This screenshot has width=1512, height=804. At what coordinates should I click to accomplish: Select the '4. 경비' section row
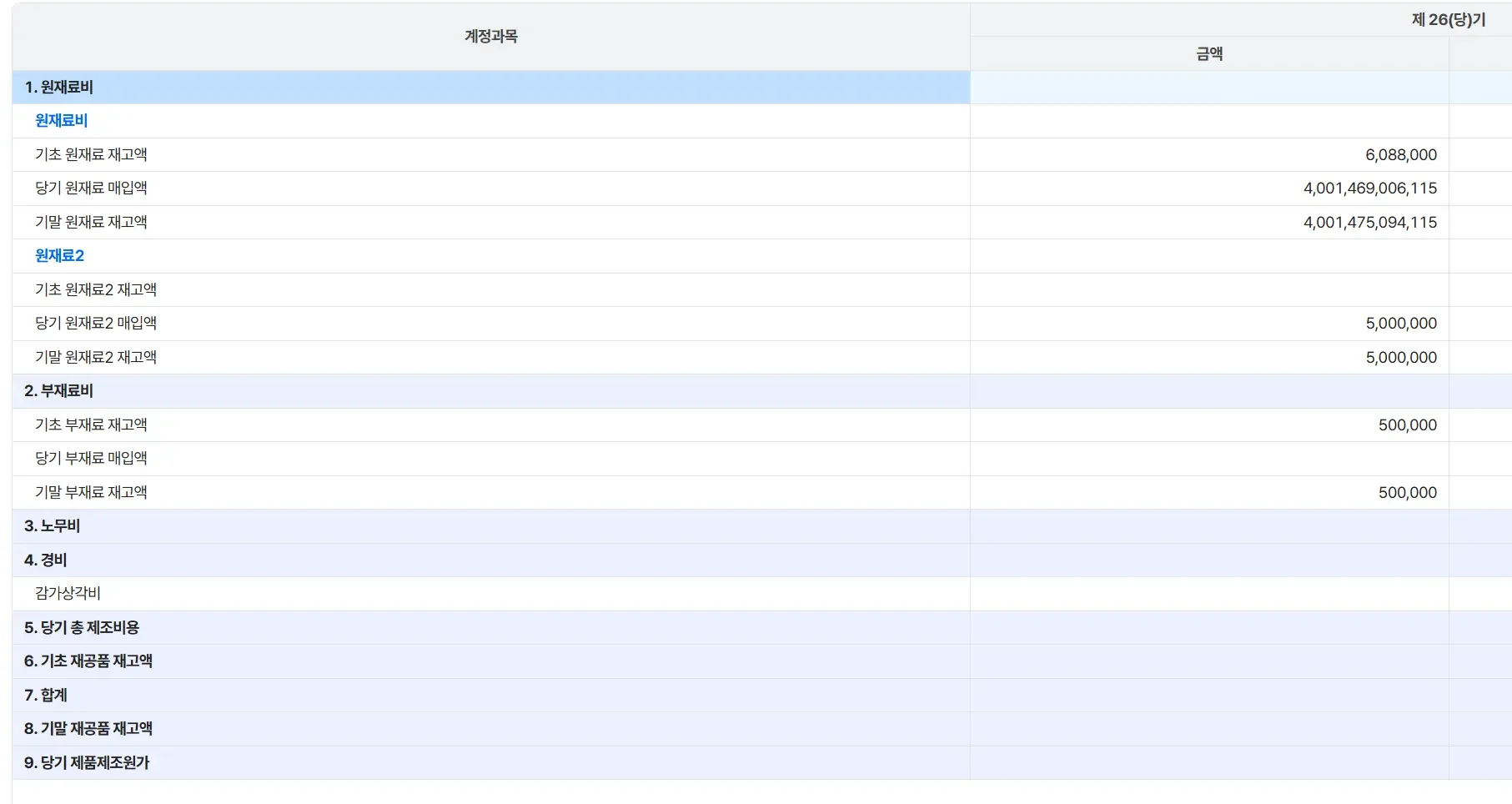pyautogui.click(x=45, y=560)
